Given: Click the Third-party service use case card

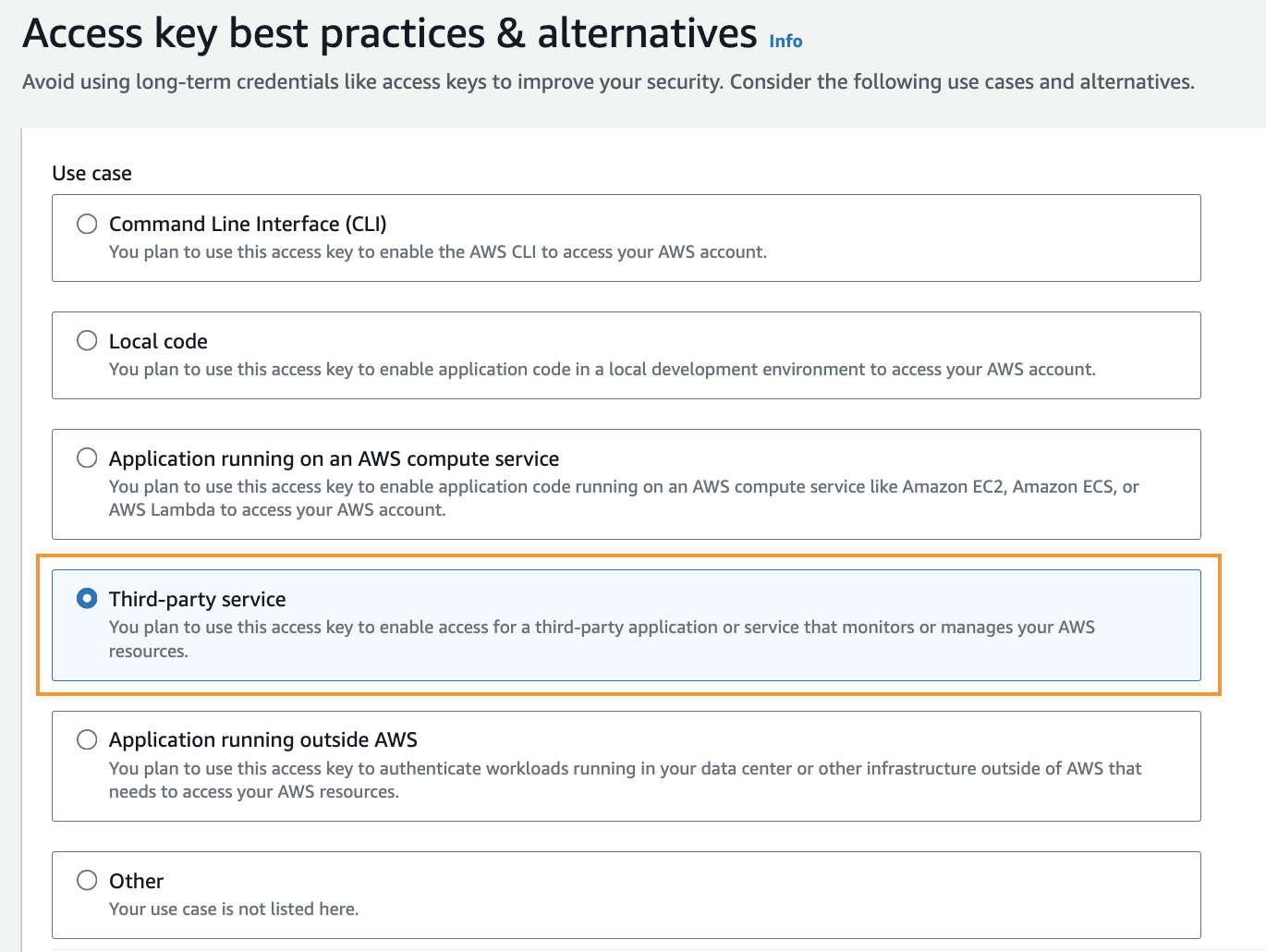Looking at the screenshot, I should coord(626,625).
